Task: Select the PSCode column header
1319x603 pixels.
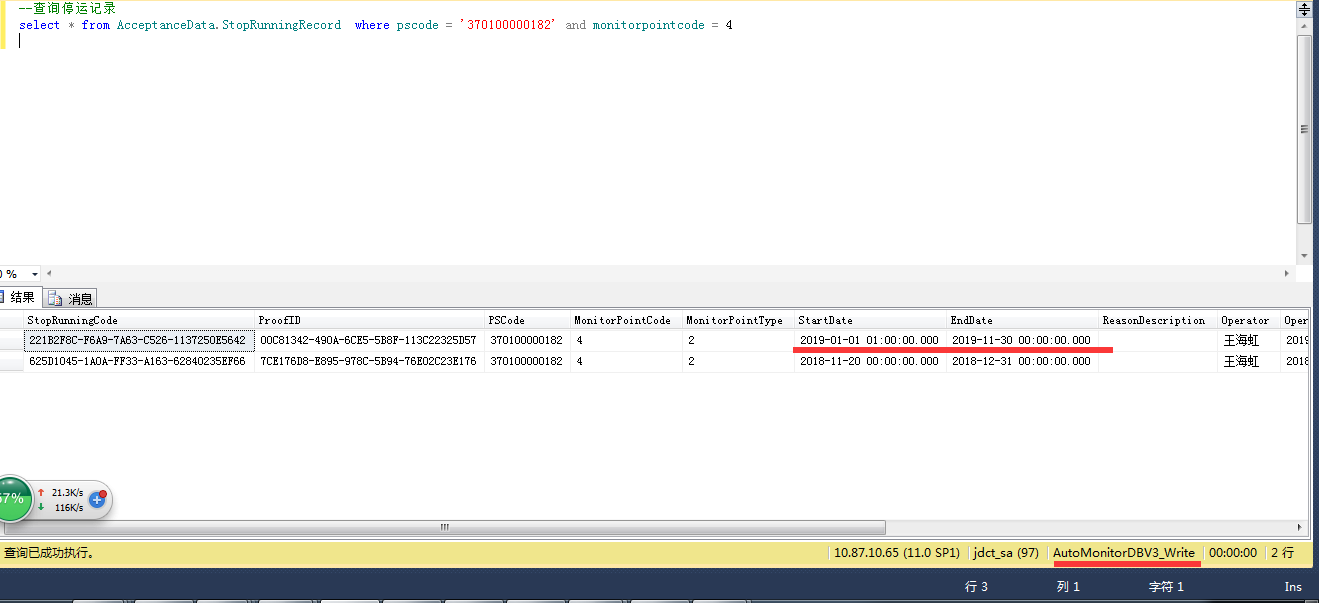Action: (527, 320)
